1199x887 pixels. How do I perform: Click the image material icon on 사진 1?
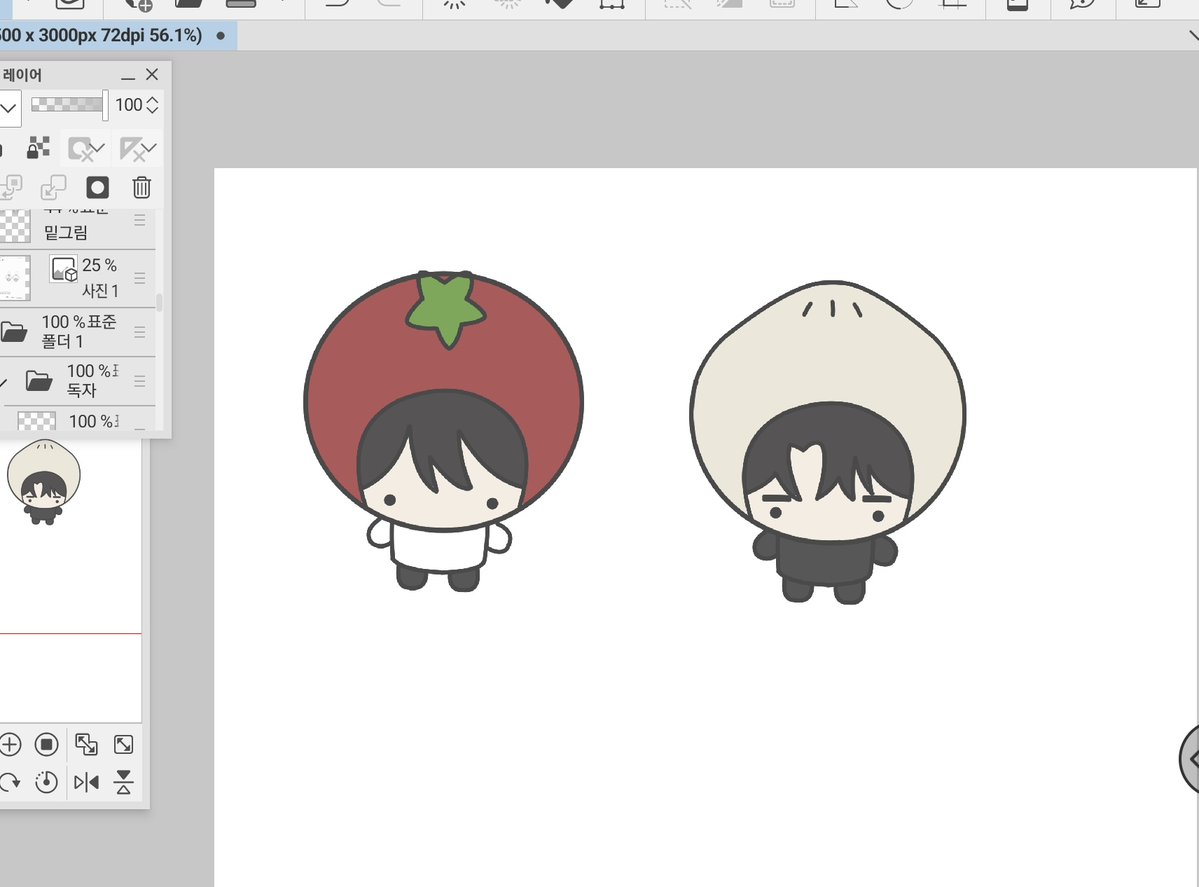coord(63,268)
